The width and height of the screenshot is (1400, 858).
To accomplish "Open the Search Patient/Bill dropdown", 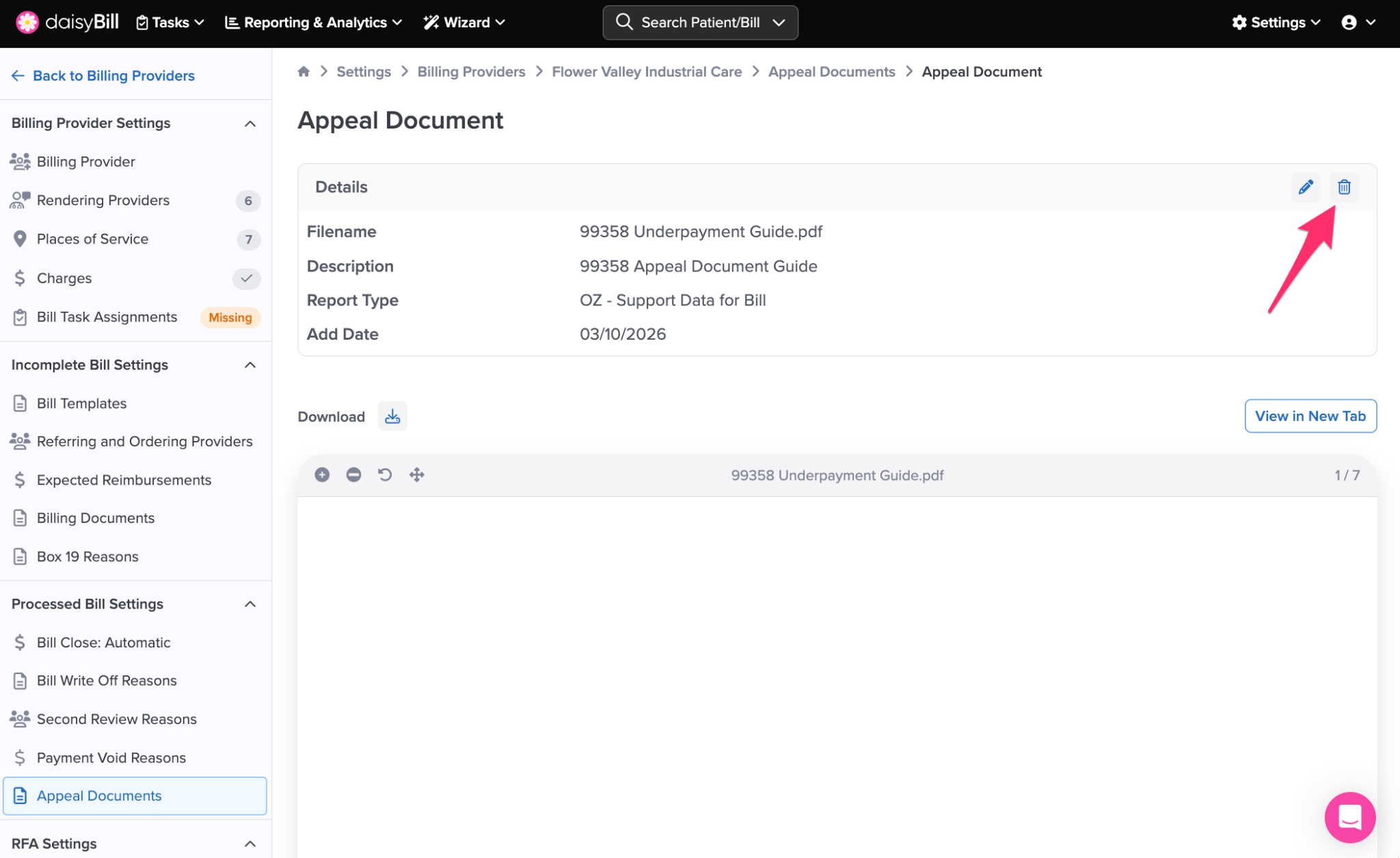I will 700,23.
